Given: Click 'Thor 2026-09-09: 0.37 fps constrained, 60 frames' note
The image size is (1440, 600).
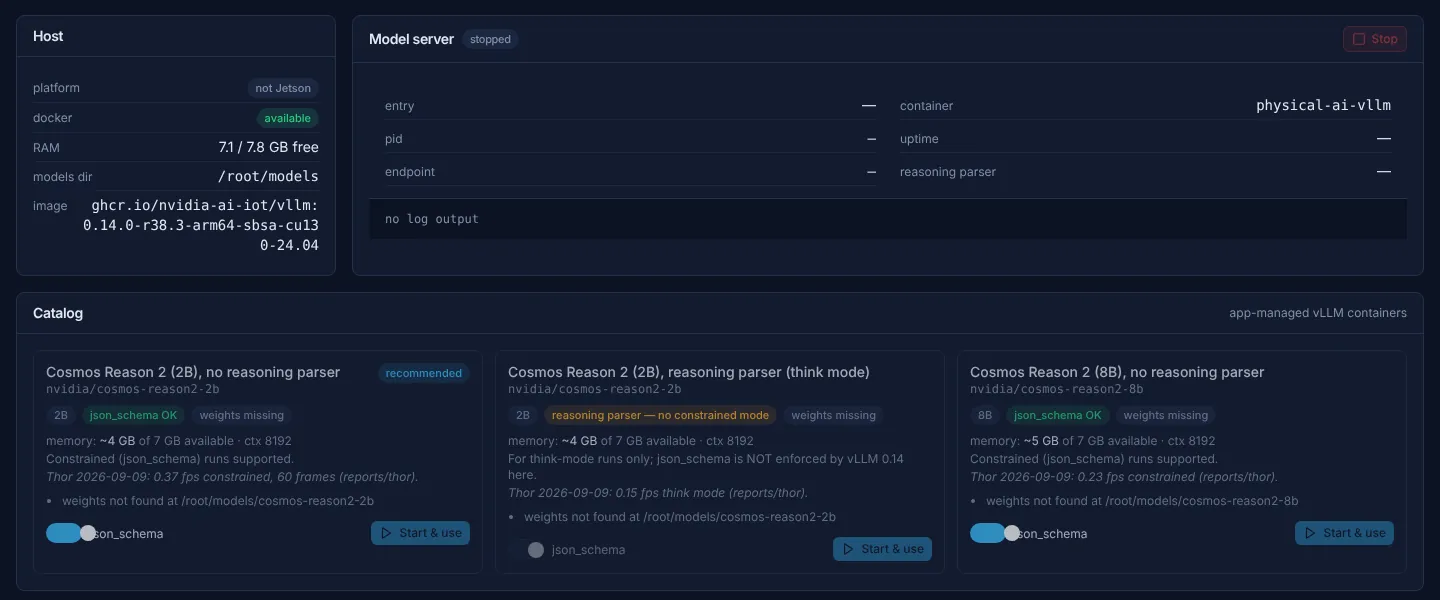Looking at the screenshot, I should tap(232, 477).
